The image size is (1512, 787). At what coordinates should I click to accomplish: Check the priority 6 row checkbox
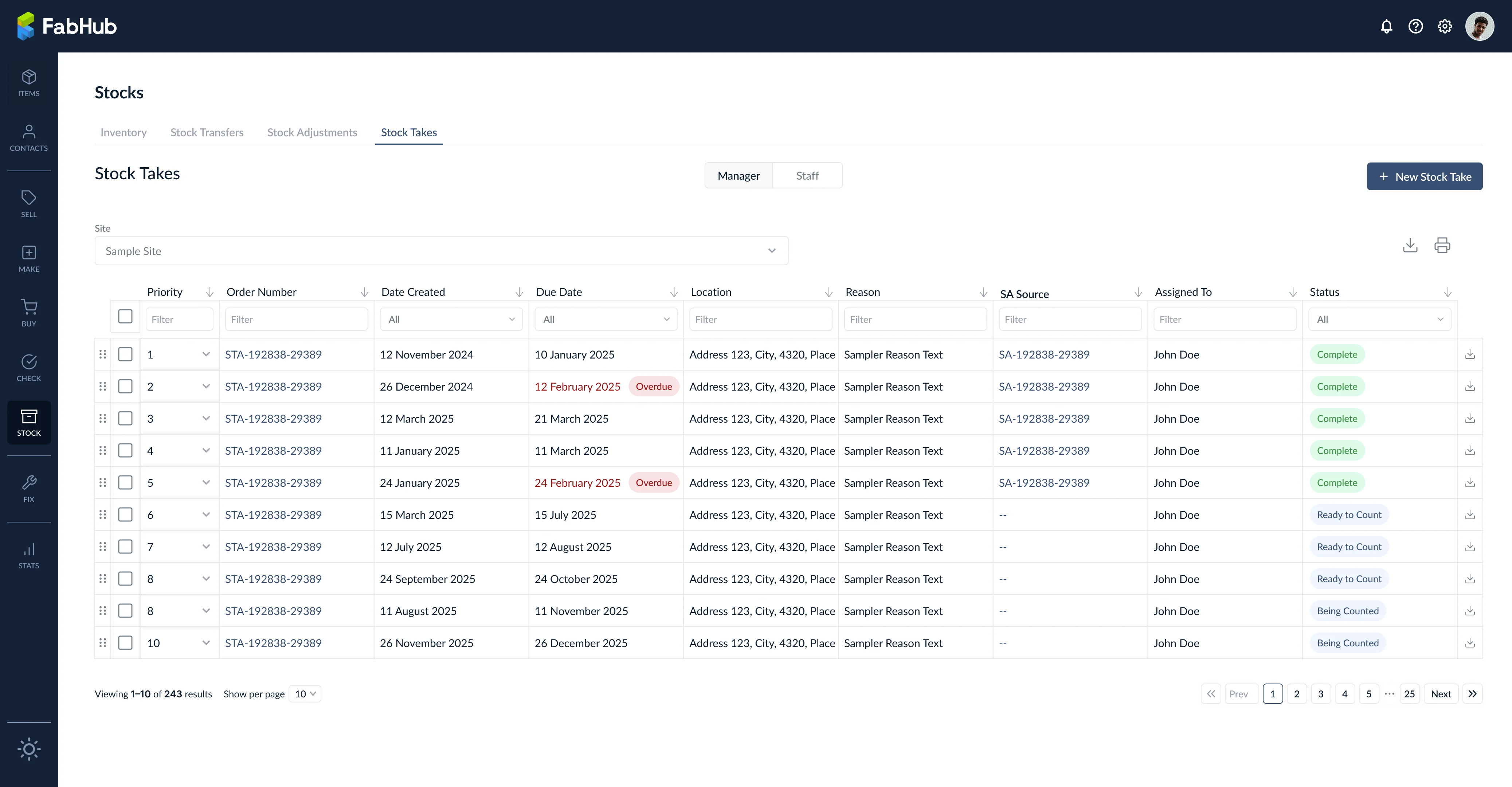coord(125,515)
